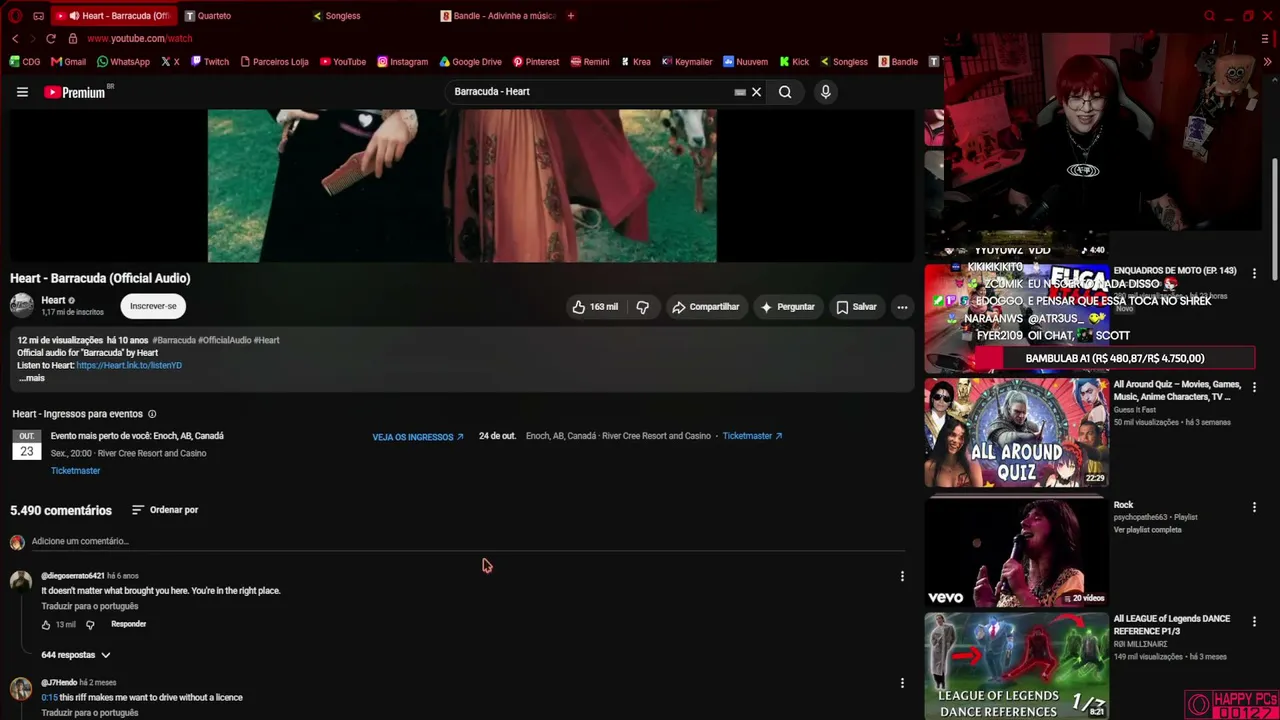Click Ver playlist completa under Rock
Viewport: 1280px width, 720px height.
(x=1148, y=530)
